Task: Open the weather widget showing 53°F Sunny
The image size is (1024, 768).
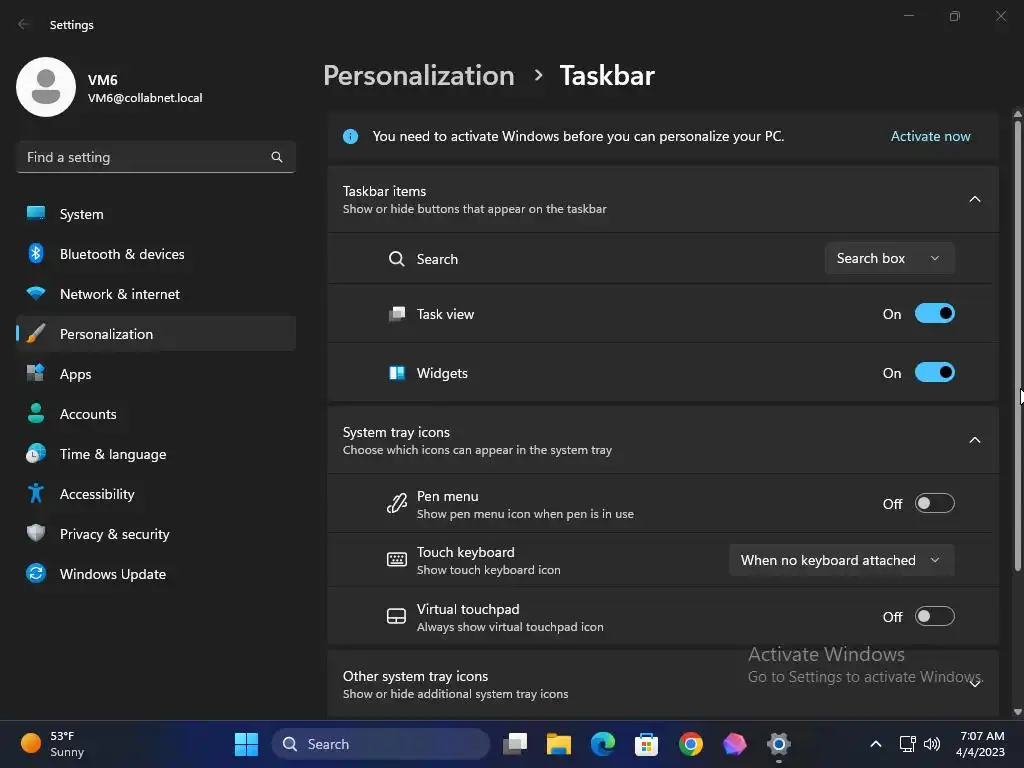Action: (x=53, y=744)
